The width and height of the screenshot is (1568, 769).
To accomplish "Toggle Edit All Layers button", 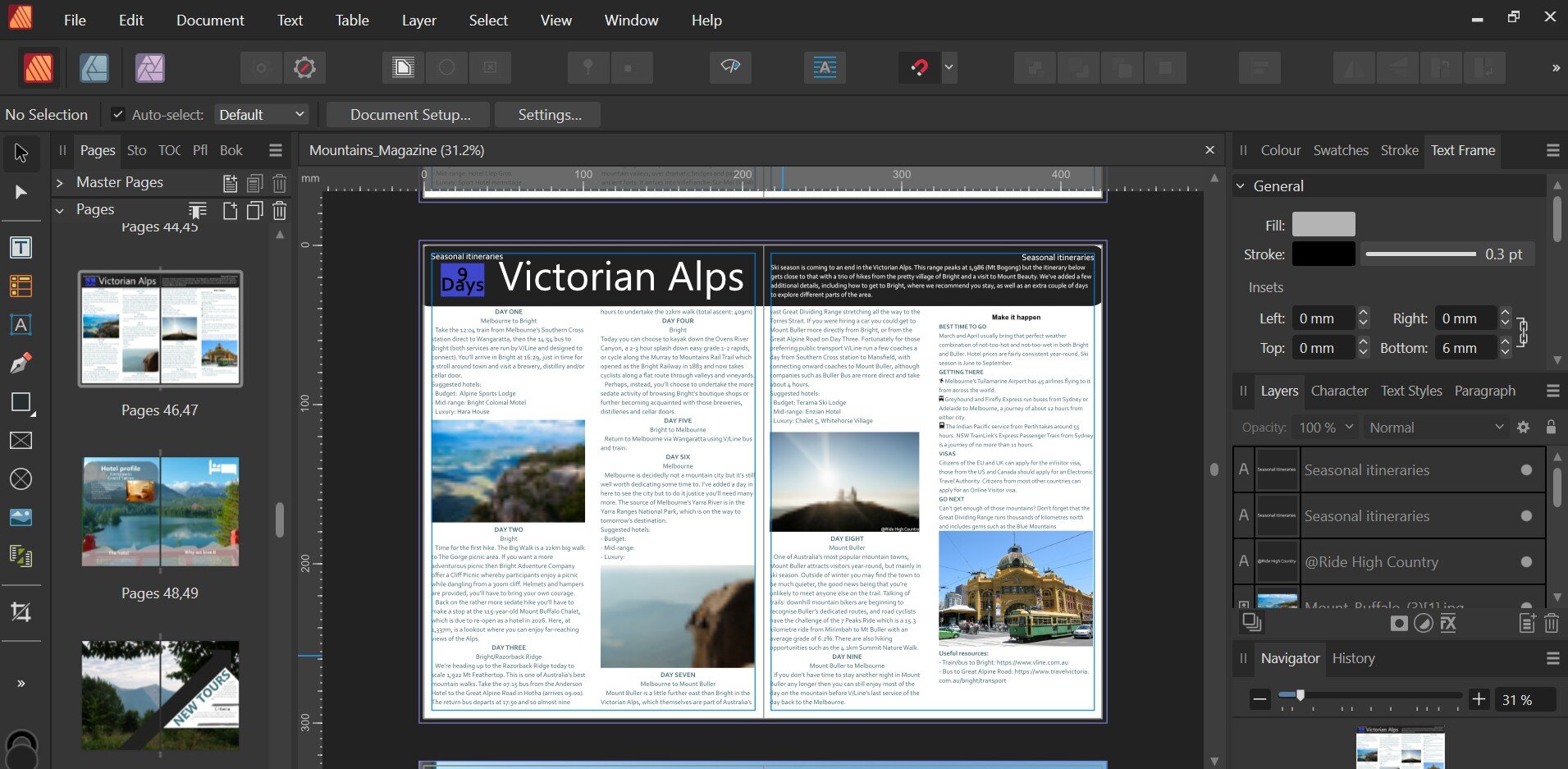I will tap(1251, 623).
